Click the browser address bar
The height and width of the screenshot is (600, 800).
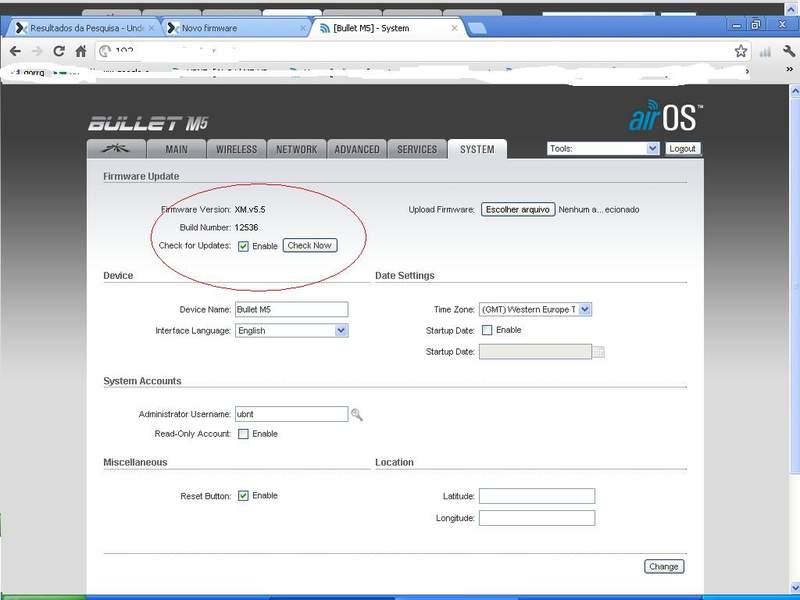[x=422, y=51]
